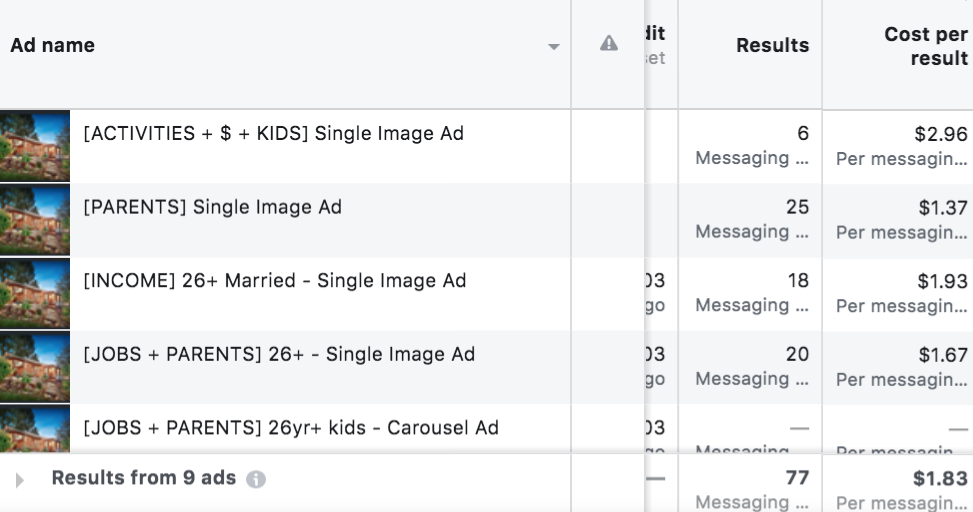Open [ACTIVITIES + $ + KIDS] Single Image Ad
973x512 pixels.
(x=273, y=134)
